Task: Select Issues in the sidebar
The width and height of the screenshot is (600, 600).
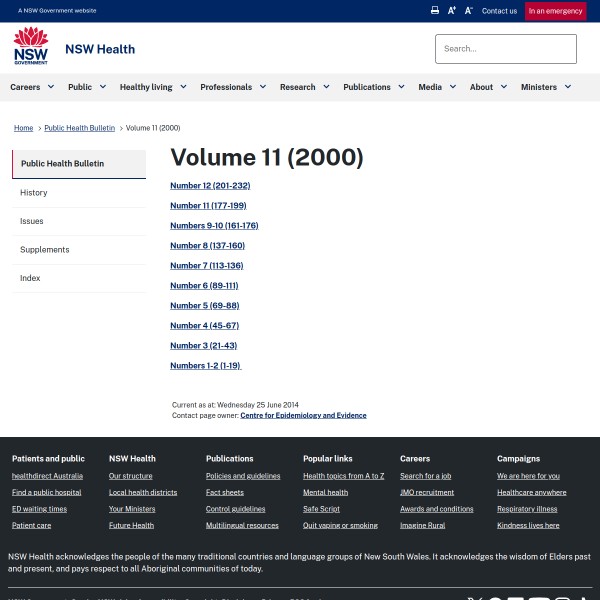Action: [32, 221]
